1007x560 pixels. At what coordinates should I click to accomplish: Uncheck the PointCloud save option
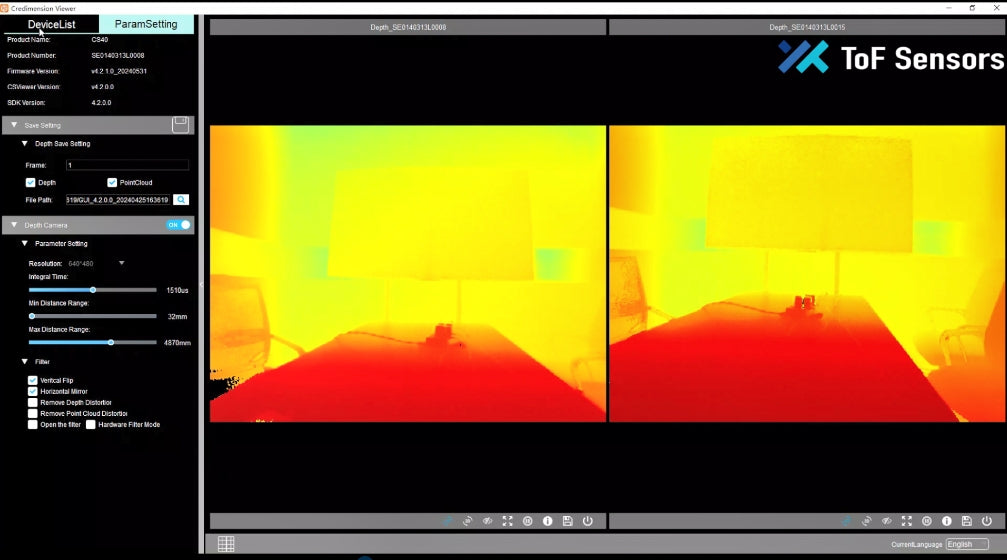point(112,183)
